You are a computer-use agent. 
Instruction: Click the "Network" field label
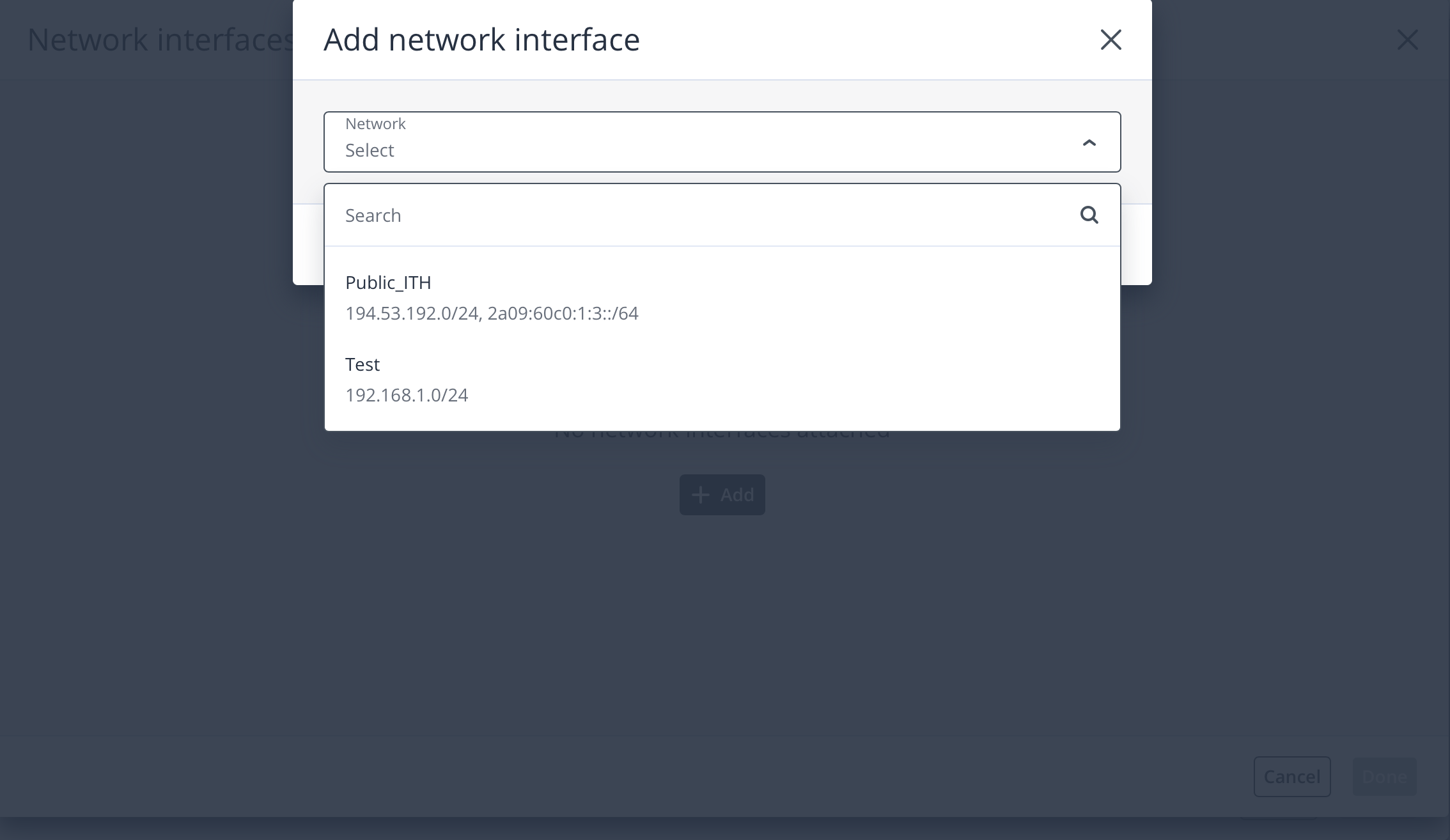click(375, 123)
